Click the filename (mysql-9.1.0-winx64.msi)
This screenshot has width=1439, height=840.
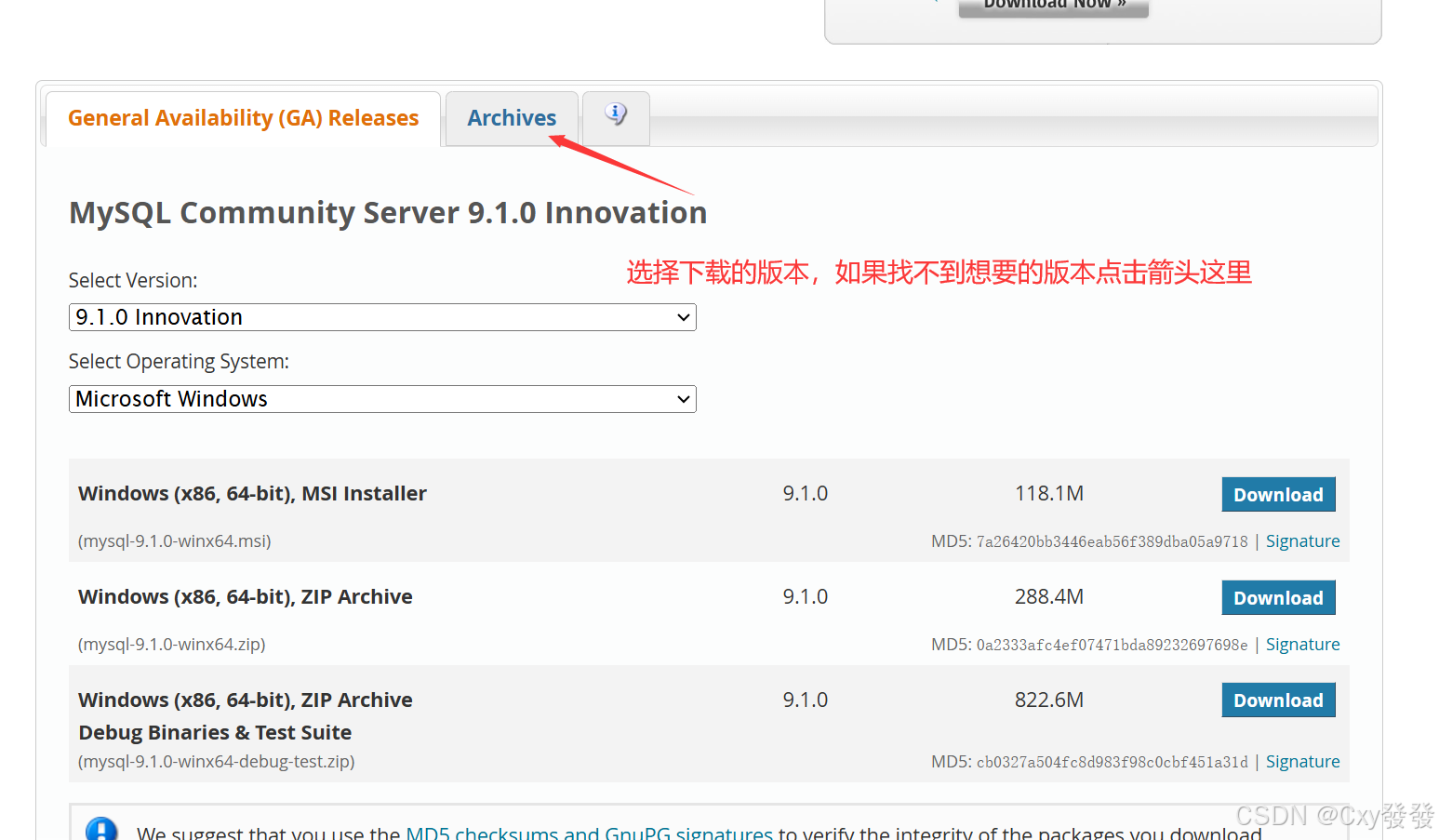[x=175, y=541]
